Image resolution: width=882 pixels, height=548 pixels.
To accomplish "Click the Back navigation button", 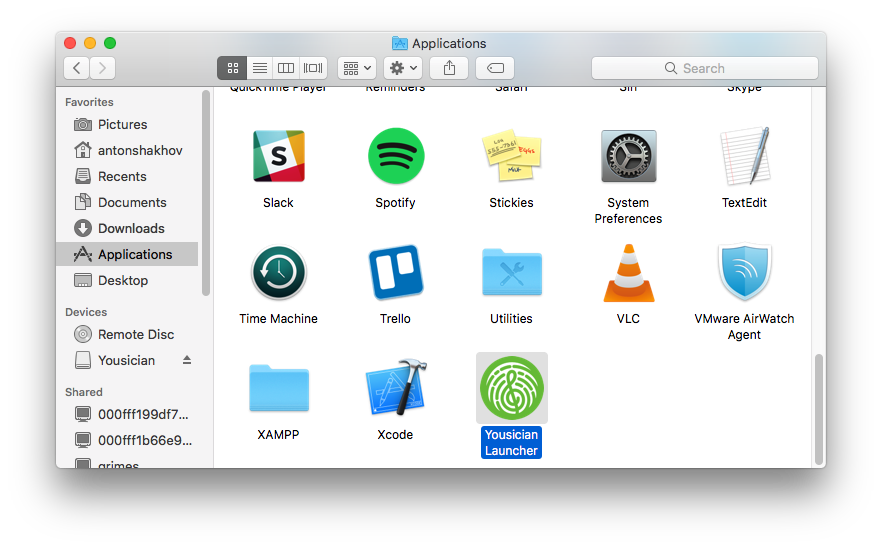I will tap(77, 68).
